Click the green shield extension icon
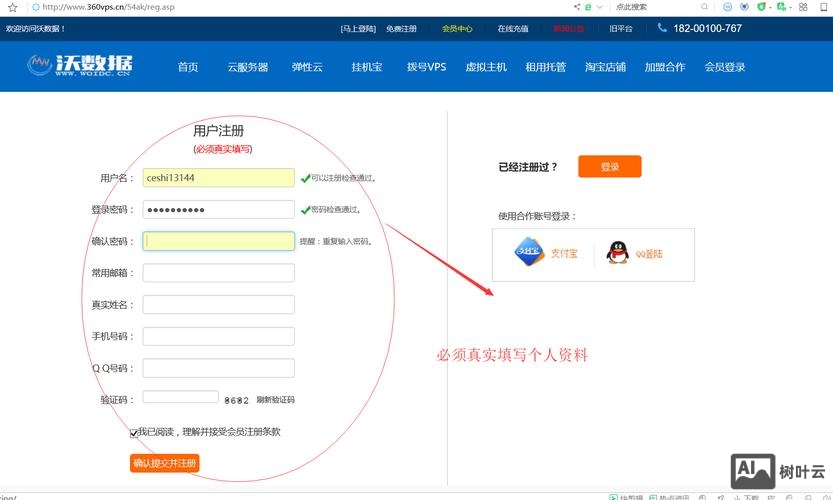 (761, 7)
